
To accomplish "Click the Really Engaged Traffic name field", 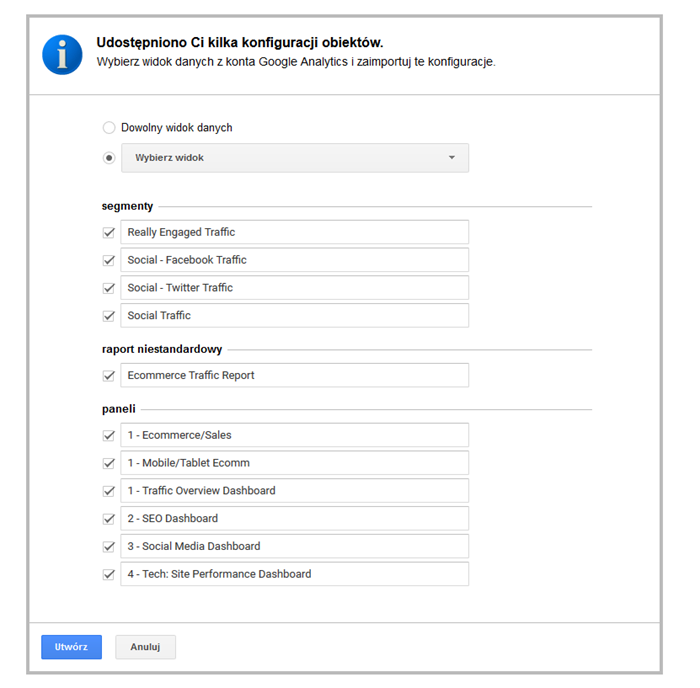I will (294, 232).
